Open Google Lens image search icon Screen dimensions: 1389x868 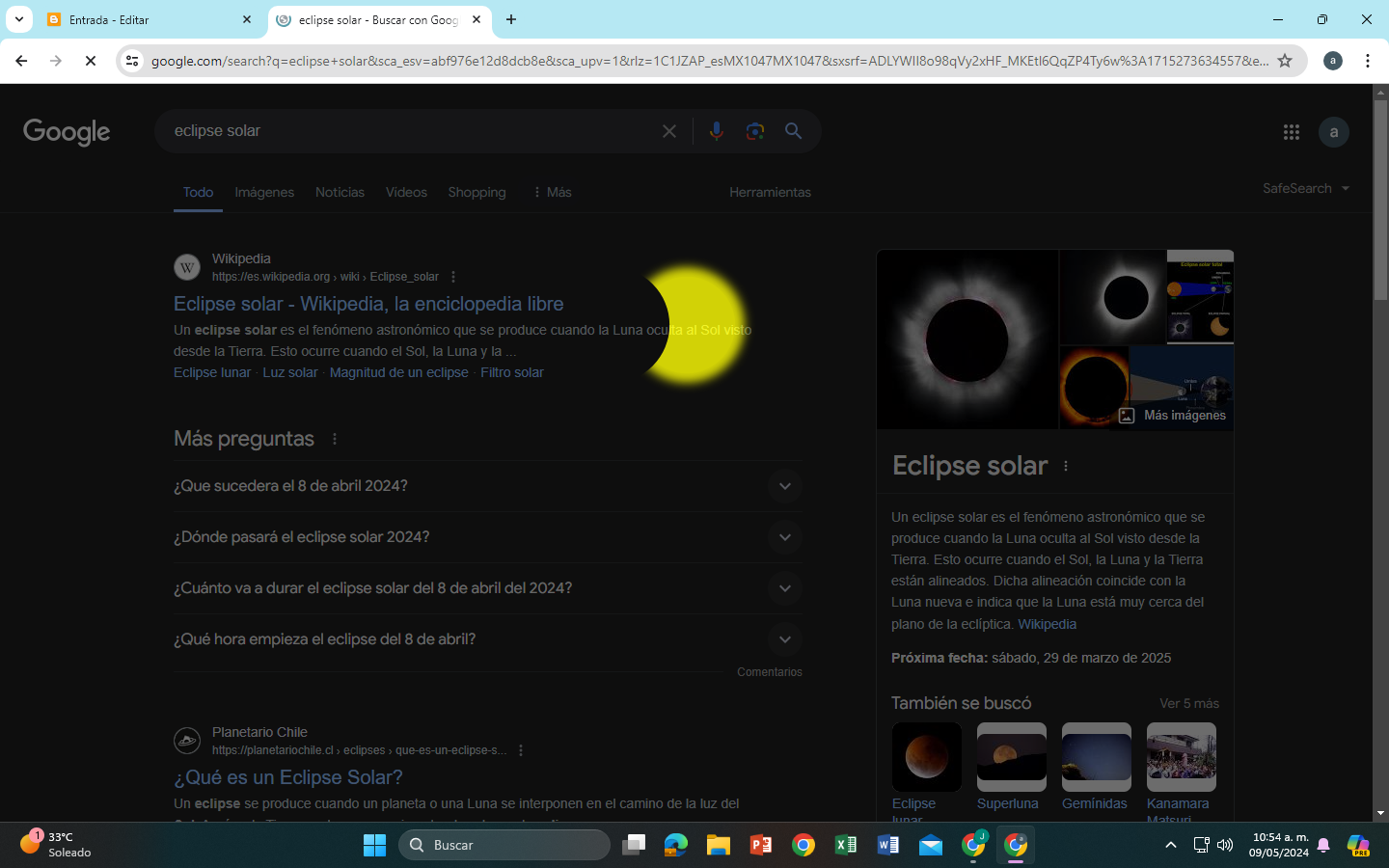point(755,131)
